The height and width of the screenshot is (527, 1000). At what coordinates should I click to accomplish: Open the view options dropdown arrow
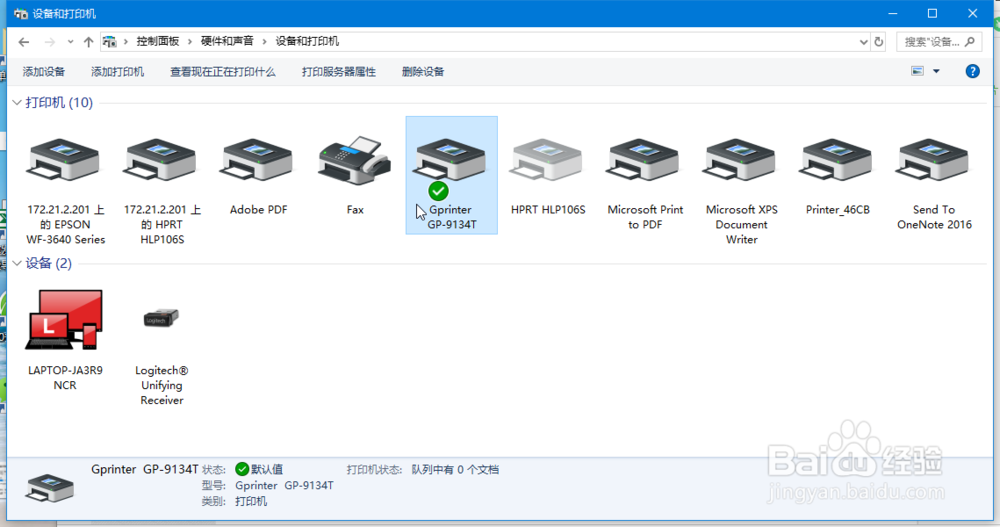pyautogui.click(x=936, y=71)
